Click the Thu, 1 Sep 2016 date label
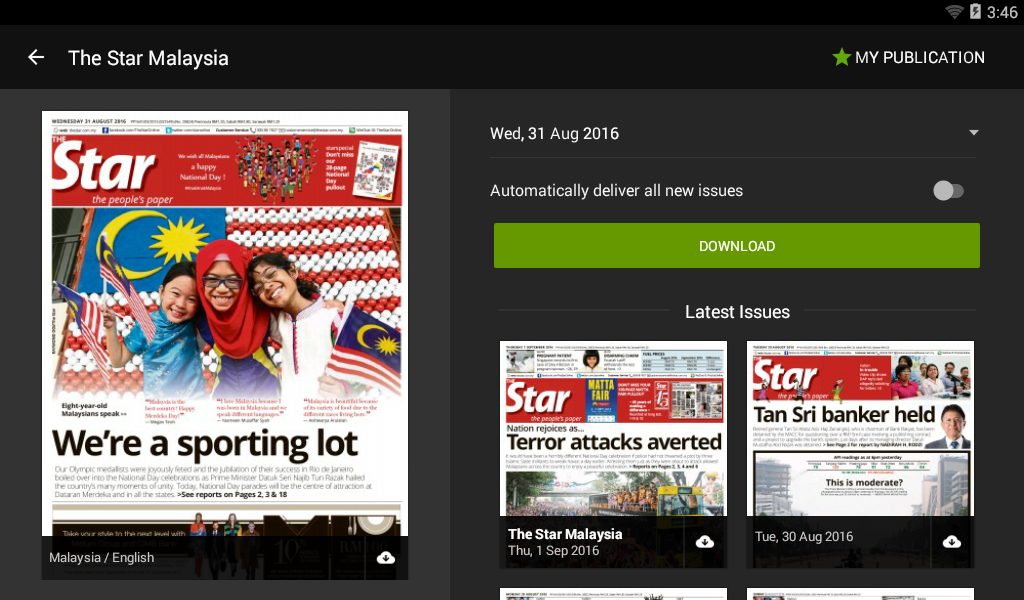 [553, 550]
